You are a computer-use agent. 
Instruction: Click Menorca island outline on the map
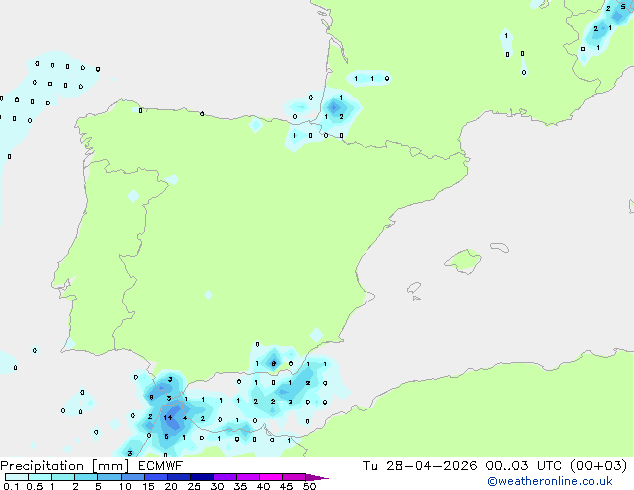point(500,247)
